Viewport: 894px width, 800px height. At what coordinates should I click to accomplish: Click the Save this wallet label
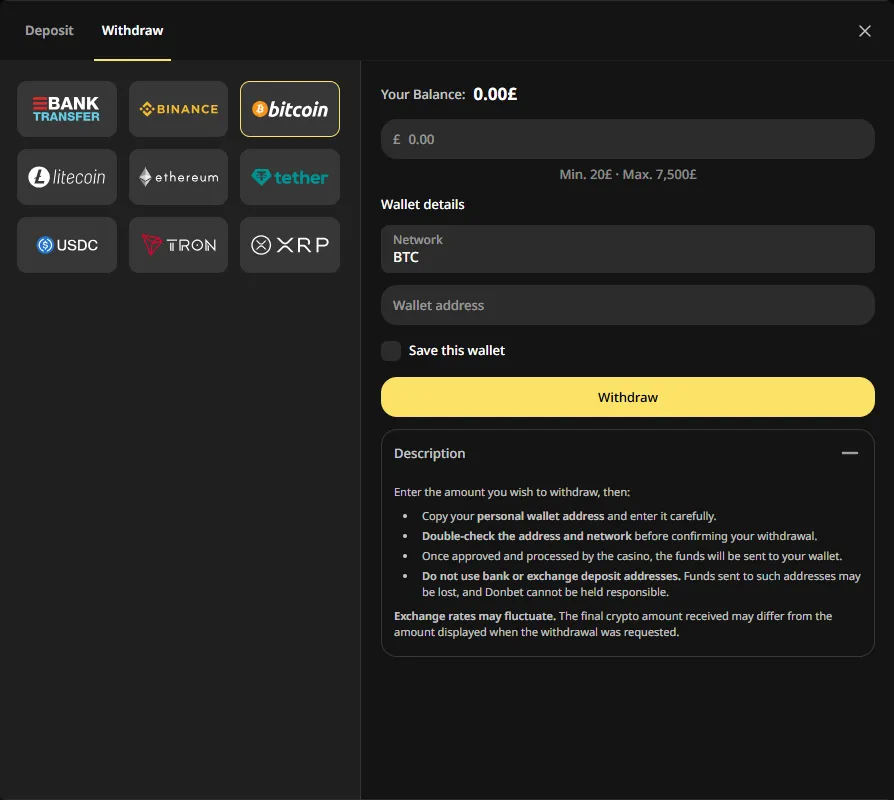[x=457, y=351]
